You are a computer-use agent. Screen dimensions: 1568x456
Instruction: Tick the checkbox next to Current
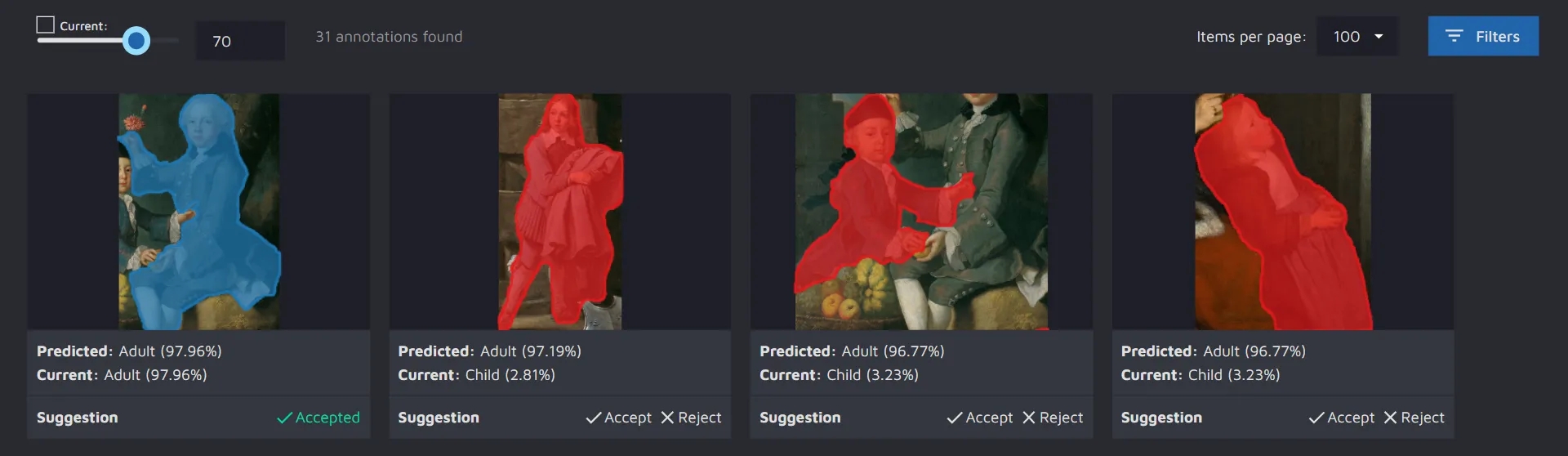(x=46, y=25)
